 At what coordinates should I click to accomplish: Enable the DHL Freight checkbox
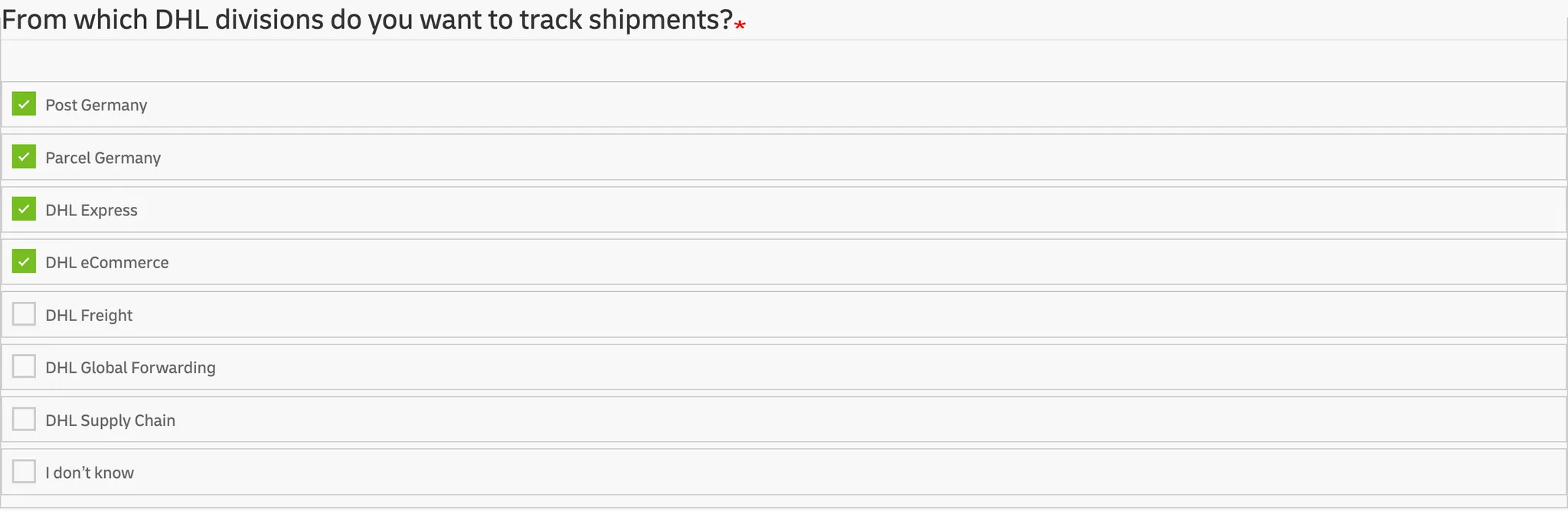24,314
